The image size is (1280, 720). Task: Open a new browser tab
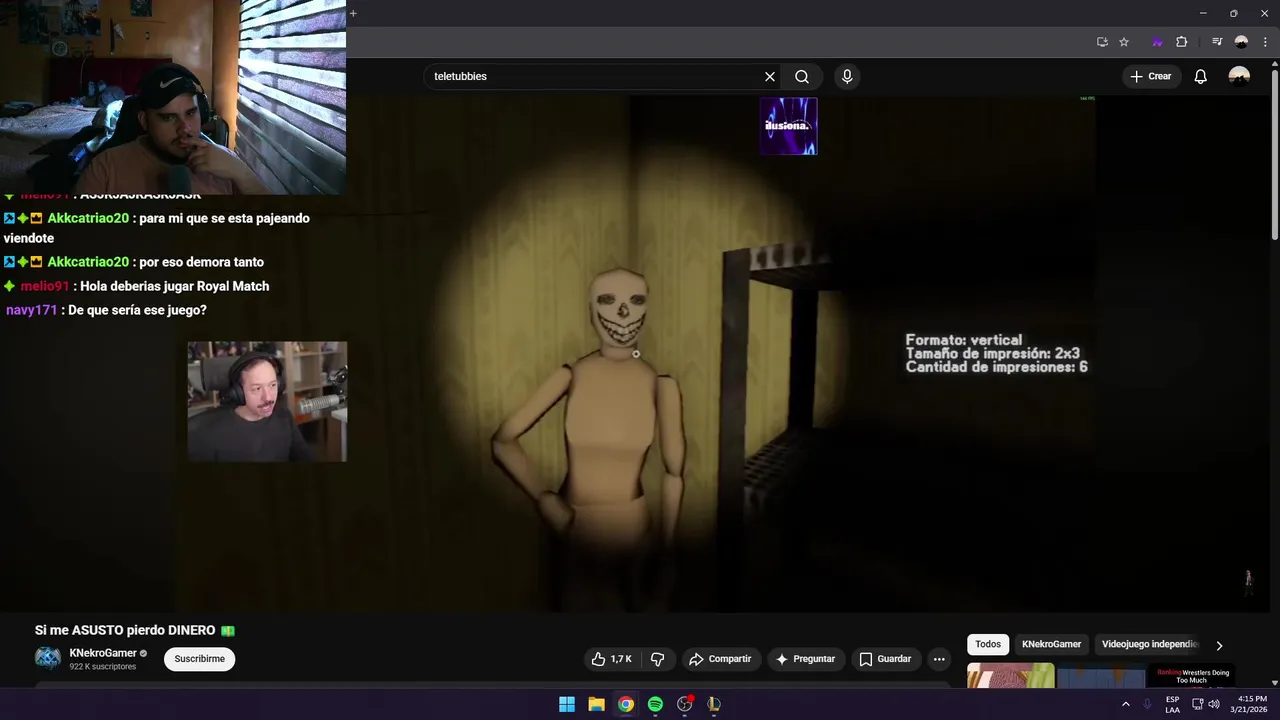pyautogui.click(x=353, y=13)
